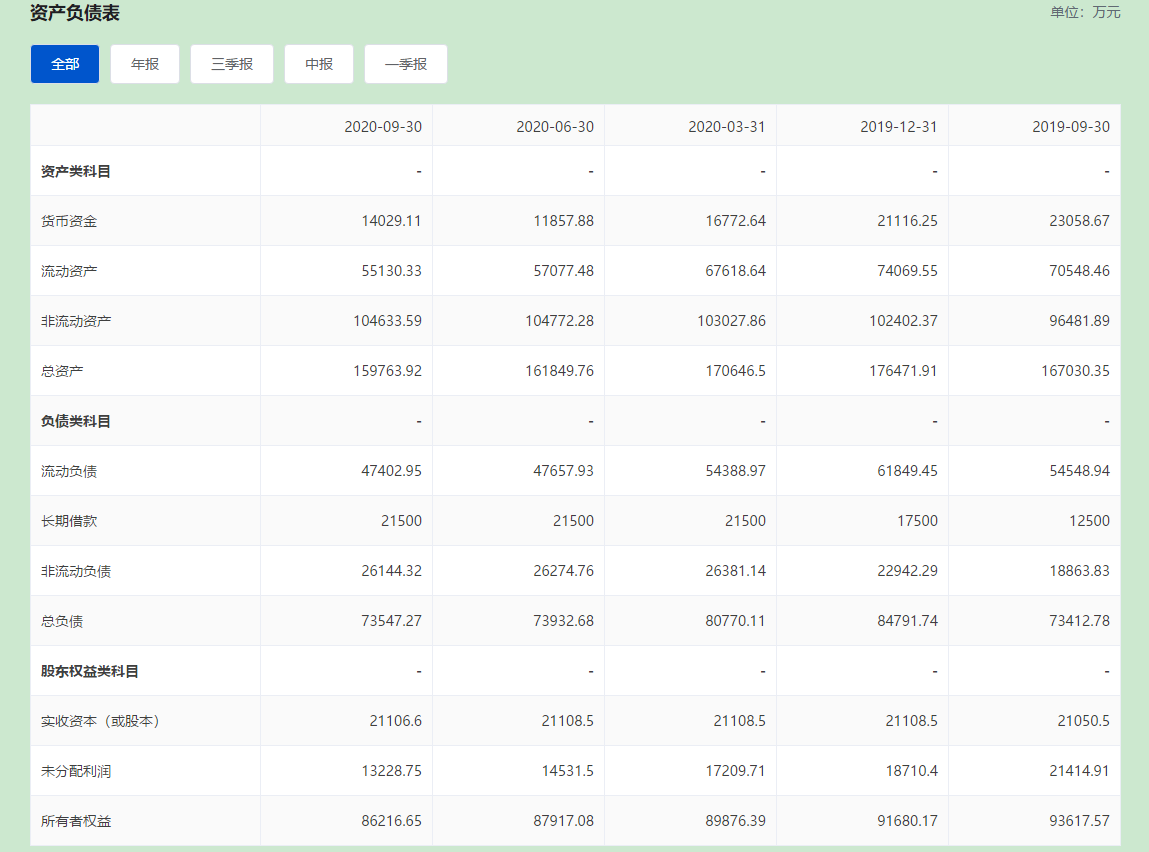Click the 资产负债表 page title
The width and height of the screenshot is (1149, 852).
75,13
